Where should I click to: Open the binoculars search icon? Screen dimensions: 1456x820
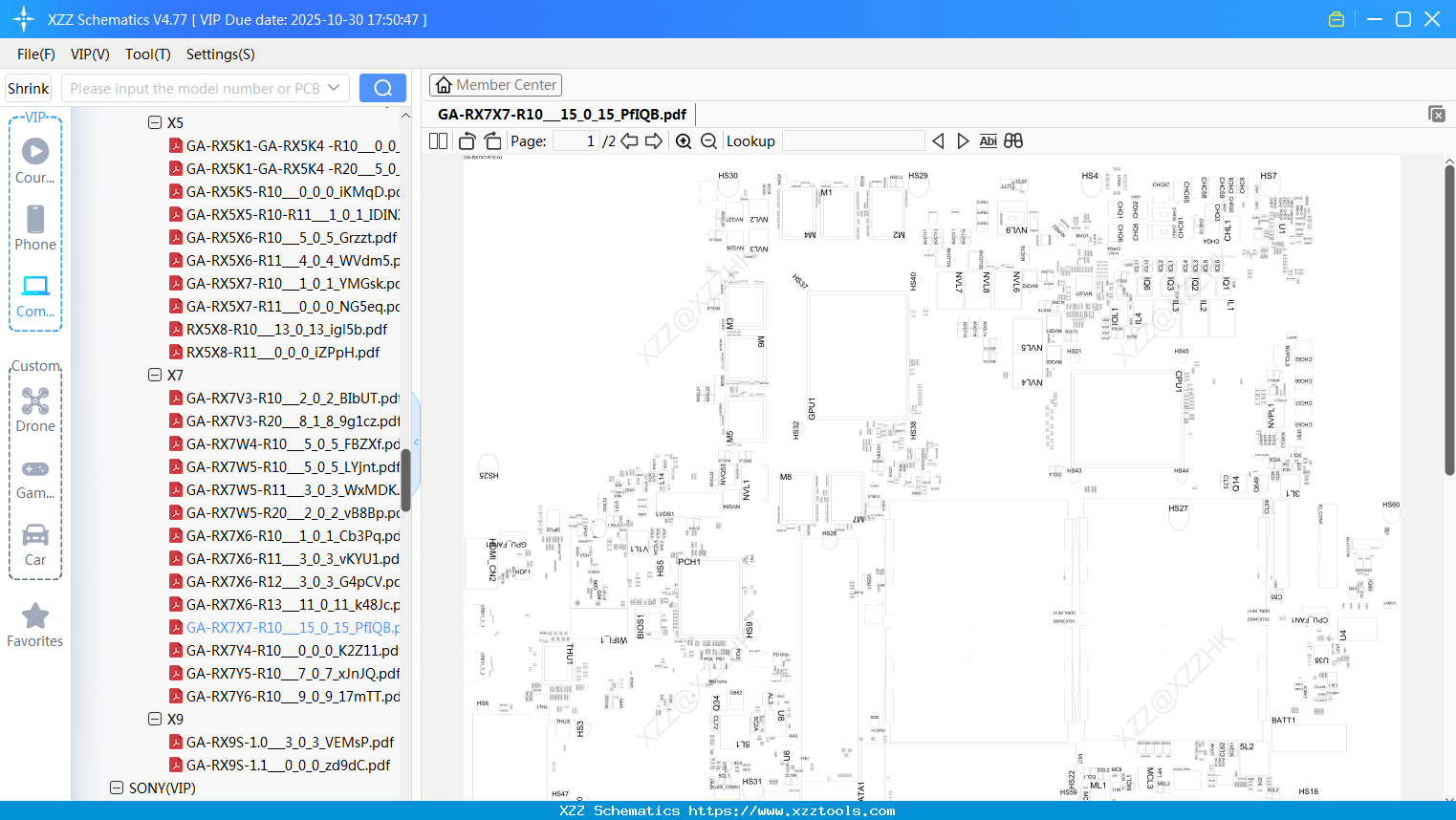pyautogui.click(x=1013, y=140)
